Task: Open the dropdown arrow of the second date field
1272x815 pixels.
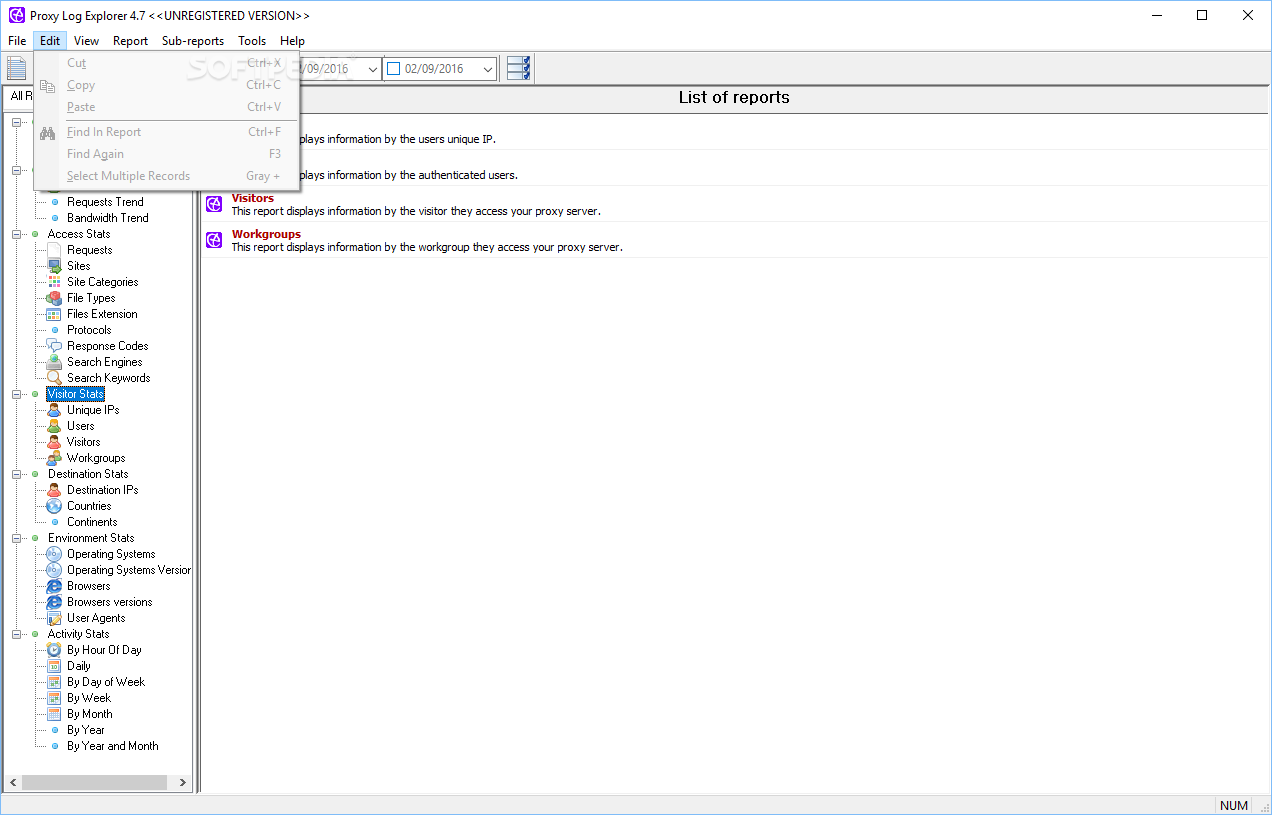Action: (x=488, y=69)
